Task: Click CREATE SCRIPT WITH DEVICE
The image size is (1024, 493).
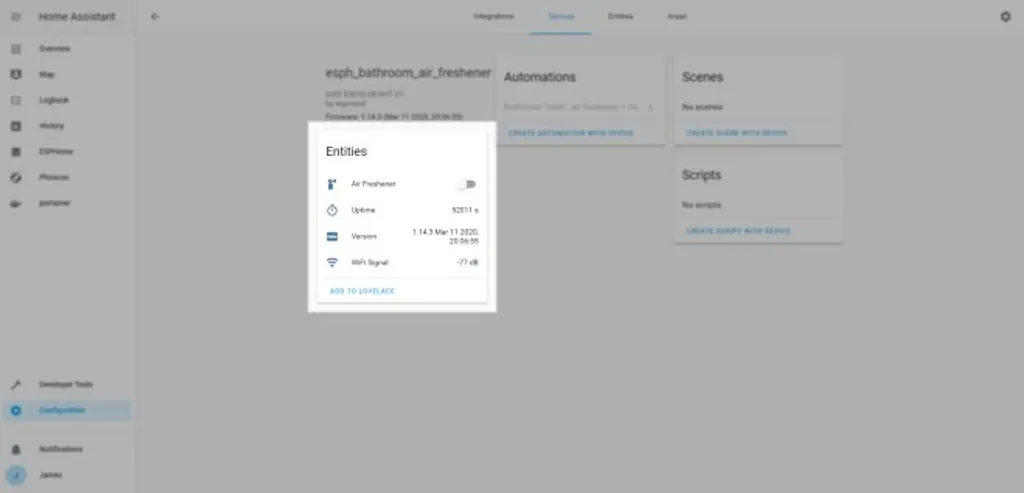Action: [x=738, y=231]
